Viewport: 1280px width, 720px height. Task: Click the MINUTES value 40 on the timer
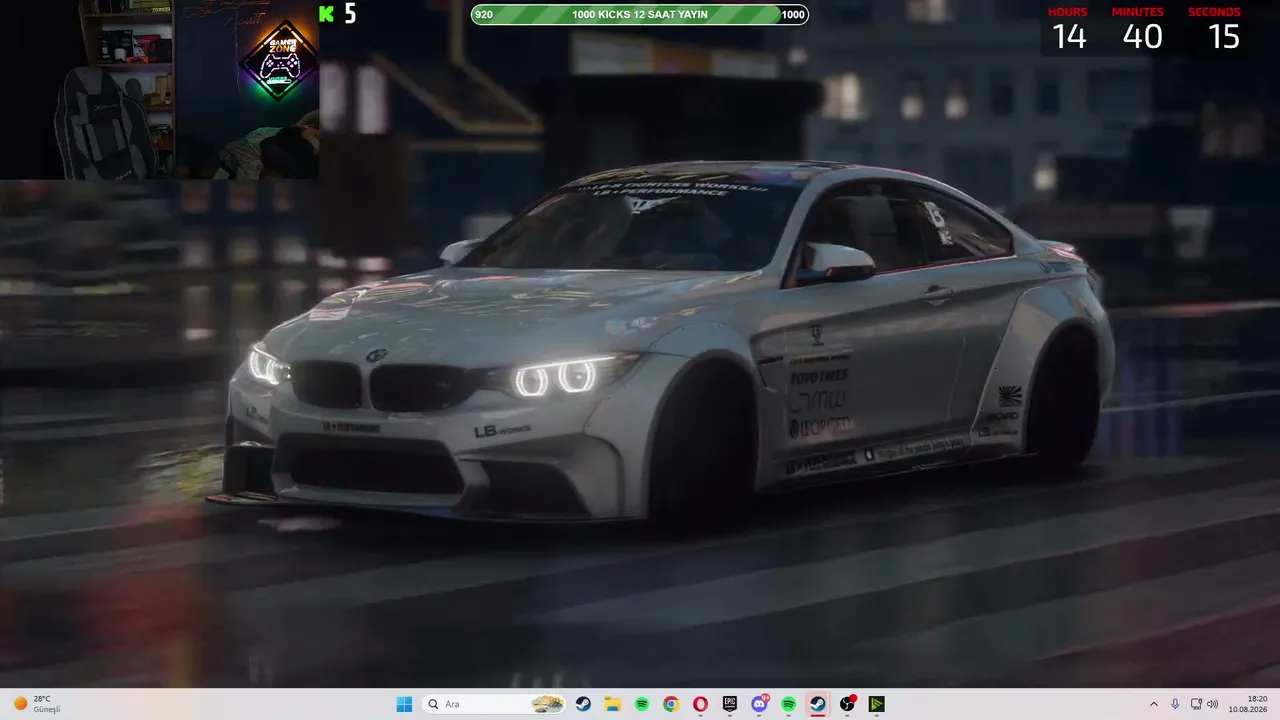click(x=1142, y=37)
